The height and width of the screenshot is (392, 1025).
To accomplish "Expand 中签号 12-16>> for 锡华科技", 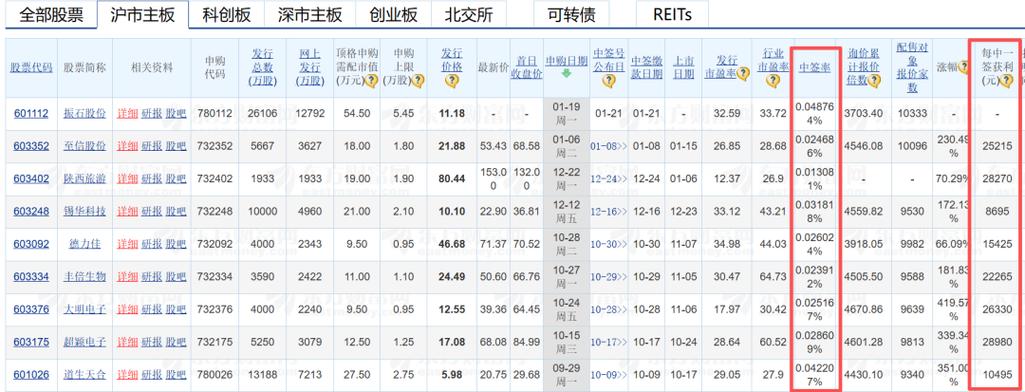I will [x=609, y=212].
